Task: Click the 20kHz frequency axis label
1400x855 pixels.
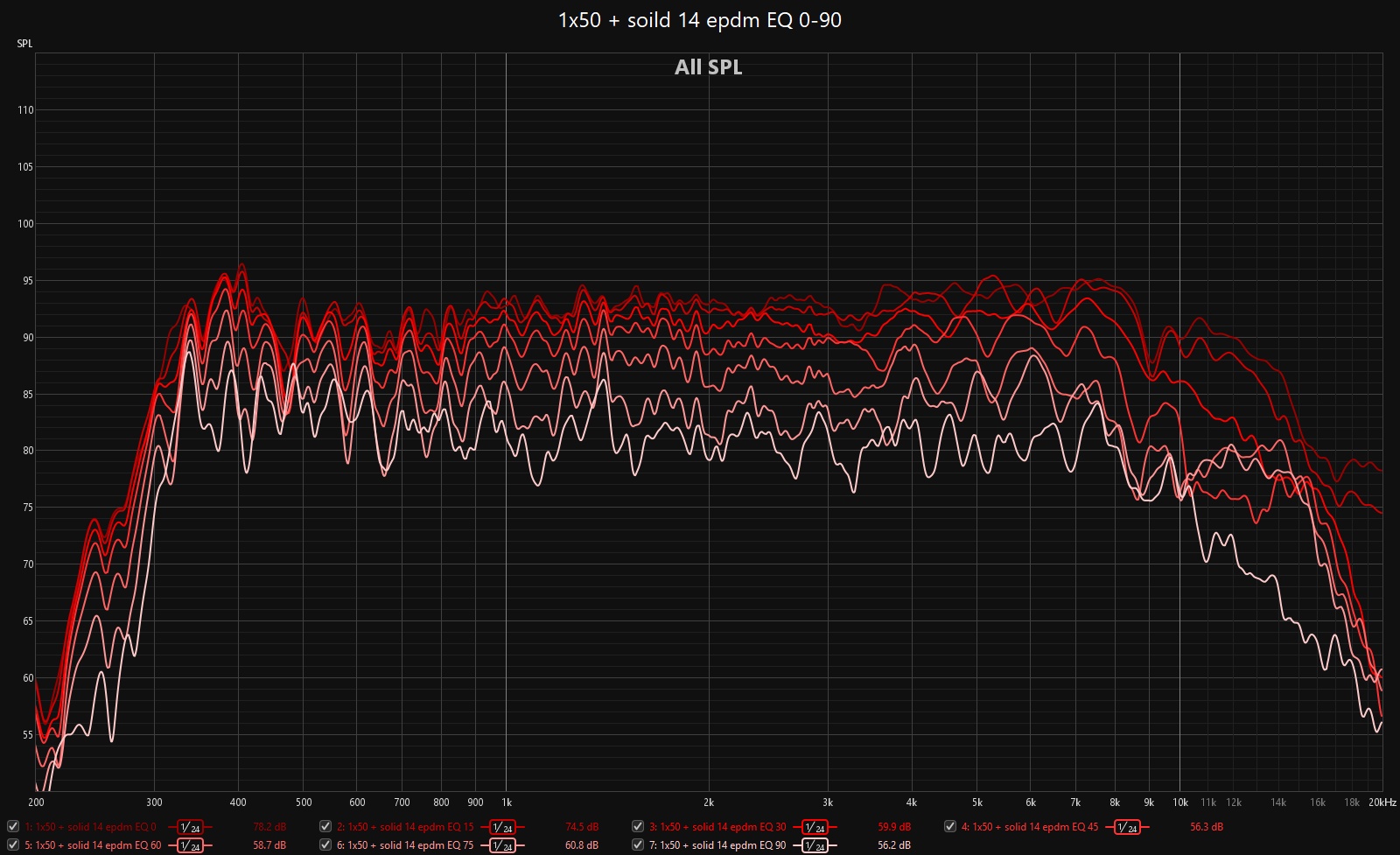Action: coord(1382,802)
